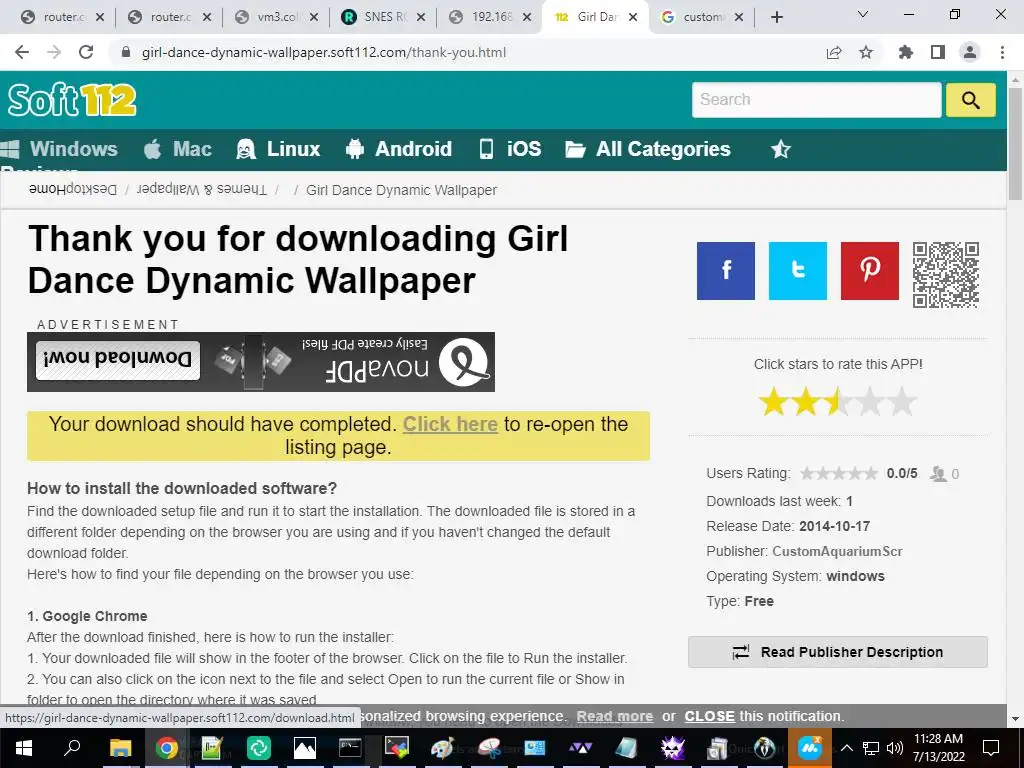Rate the app four stars

click(870, 402)
